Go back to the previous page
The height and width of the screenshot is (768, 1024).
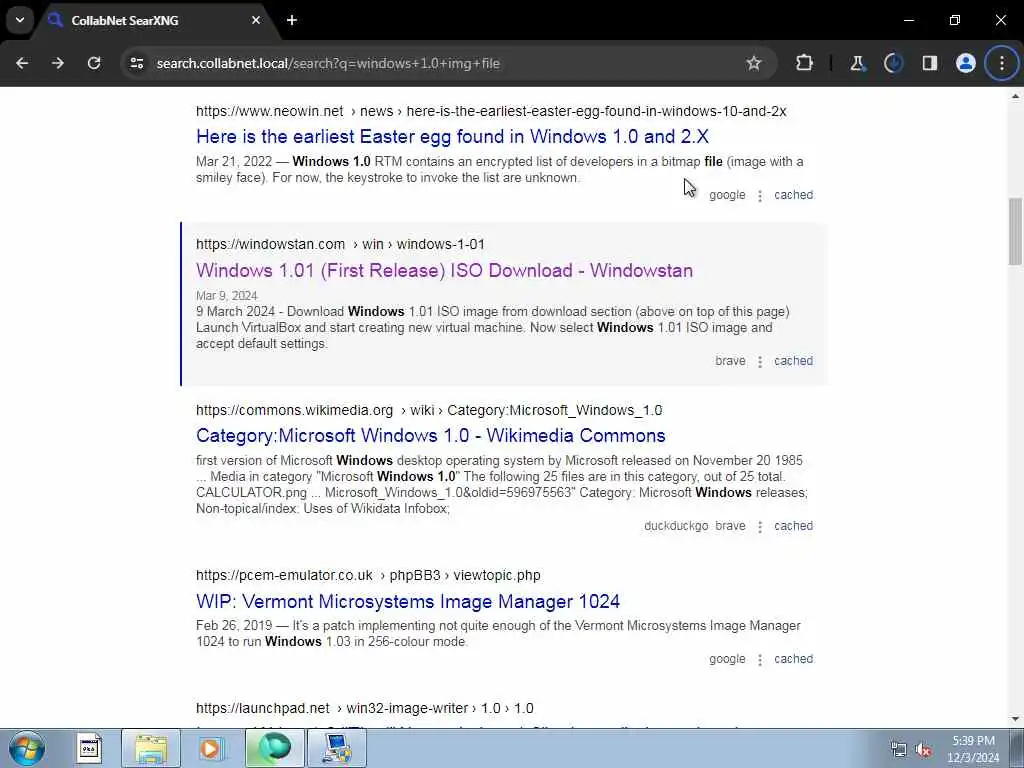(x=22, y=63)
